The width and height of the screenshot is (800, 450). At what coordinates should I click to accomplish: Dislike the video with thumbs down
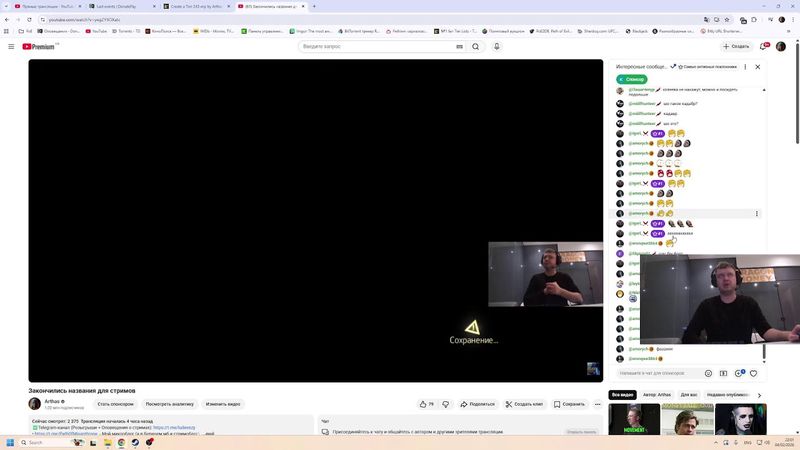pyautogui.click(x=445, y=404)
